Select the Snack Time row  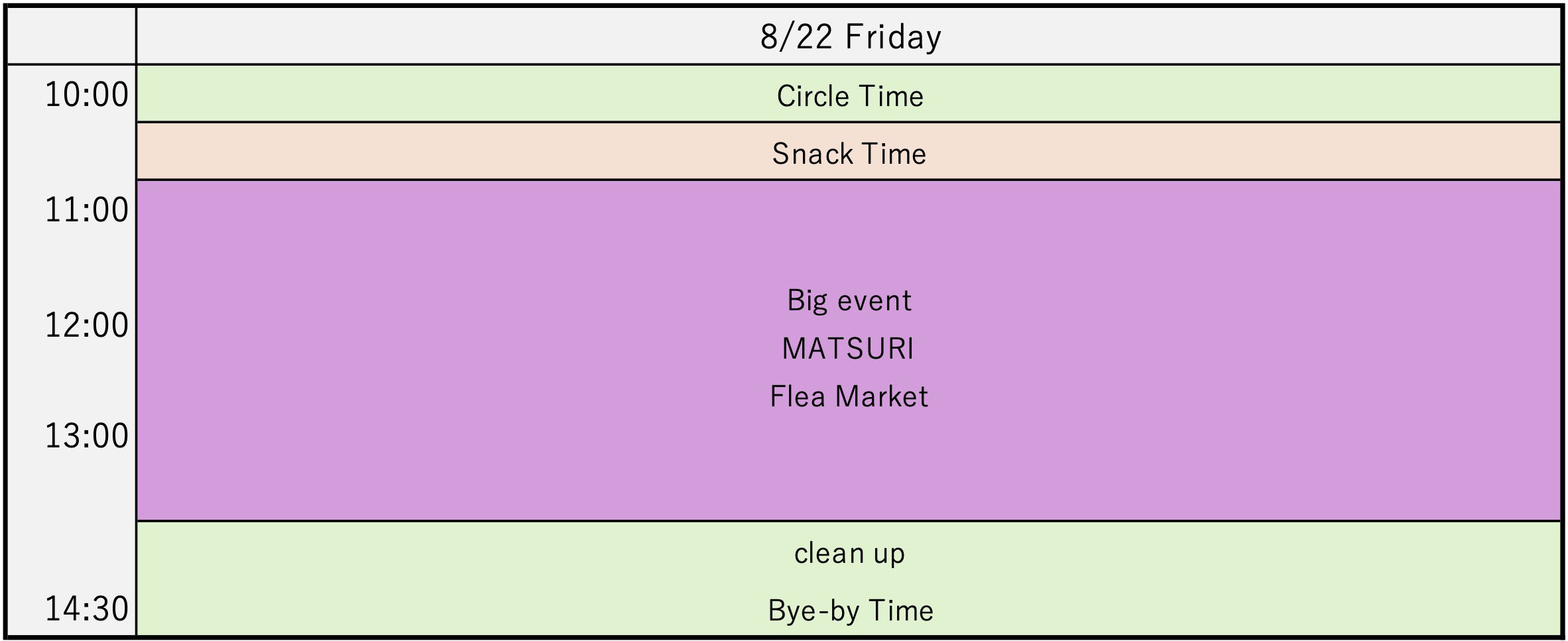[849, 151]
